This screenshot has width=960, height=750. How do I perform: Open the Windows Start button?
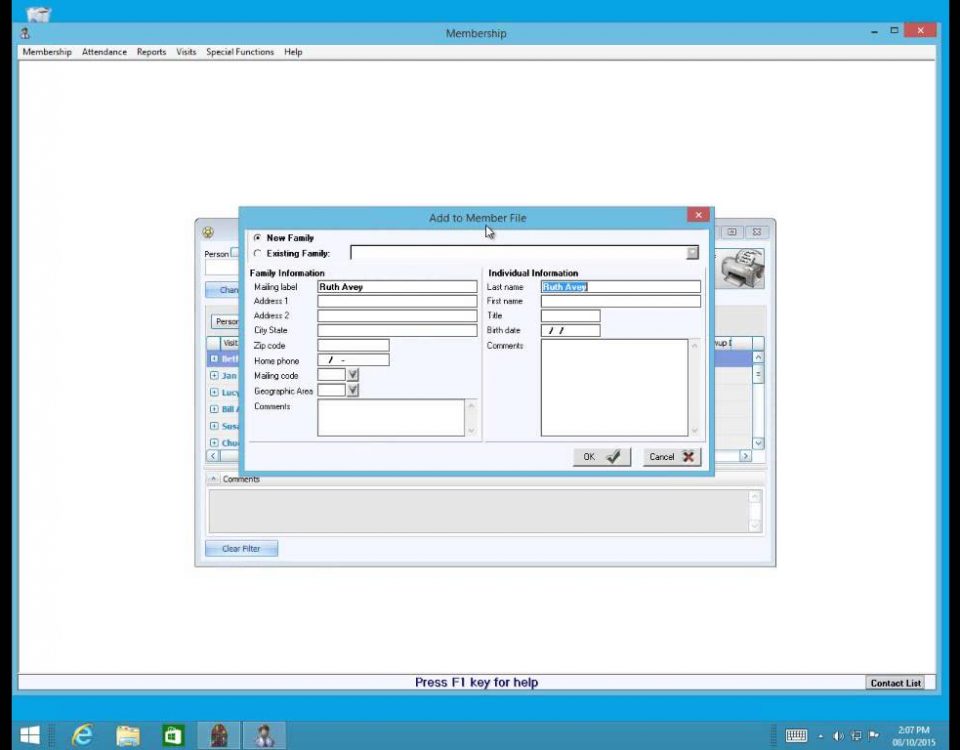[29, 735]
